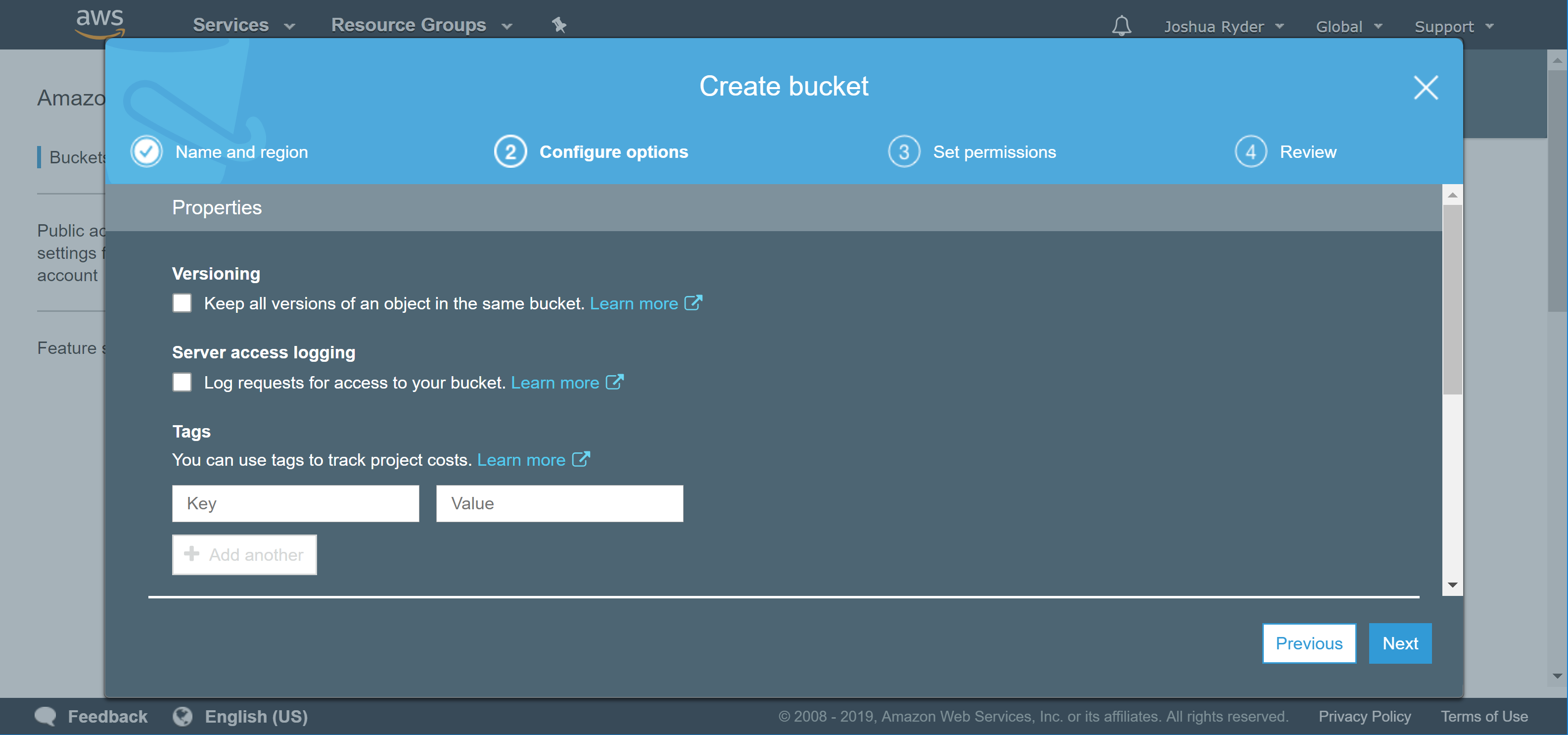Viewport: 1568px width, 735px height.
Task: Click the dialog scrollbar thumb
Action: pyautogui.click(x=1452, y=299)
